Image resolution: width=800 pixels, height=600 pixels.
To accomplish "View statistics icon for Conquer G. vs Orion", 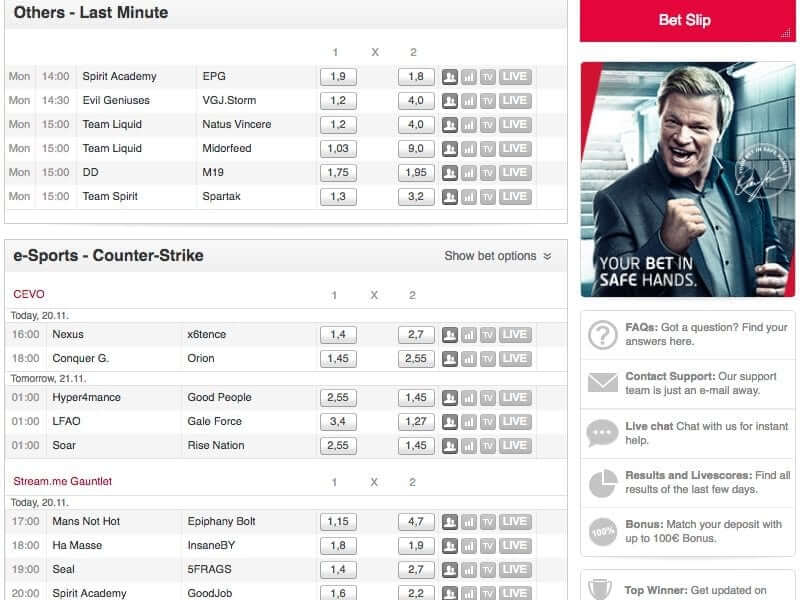I will click(x=469, y=359).
